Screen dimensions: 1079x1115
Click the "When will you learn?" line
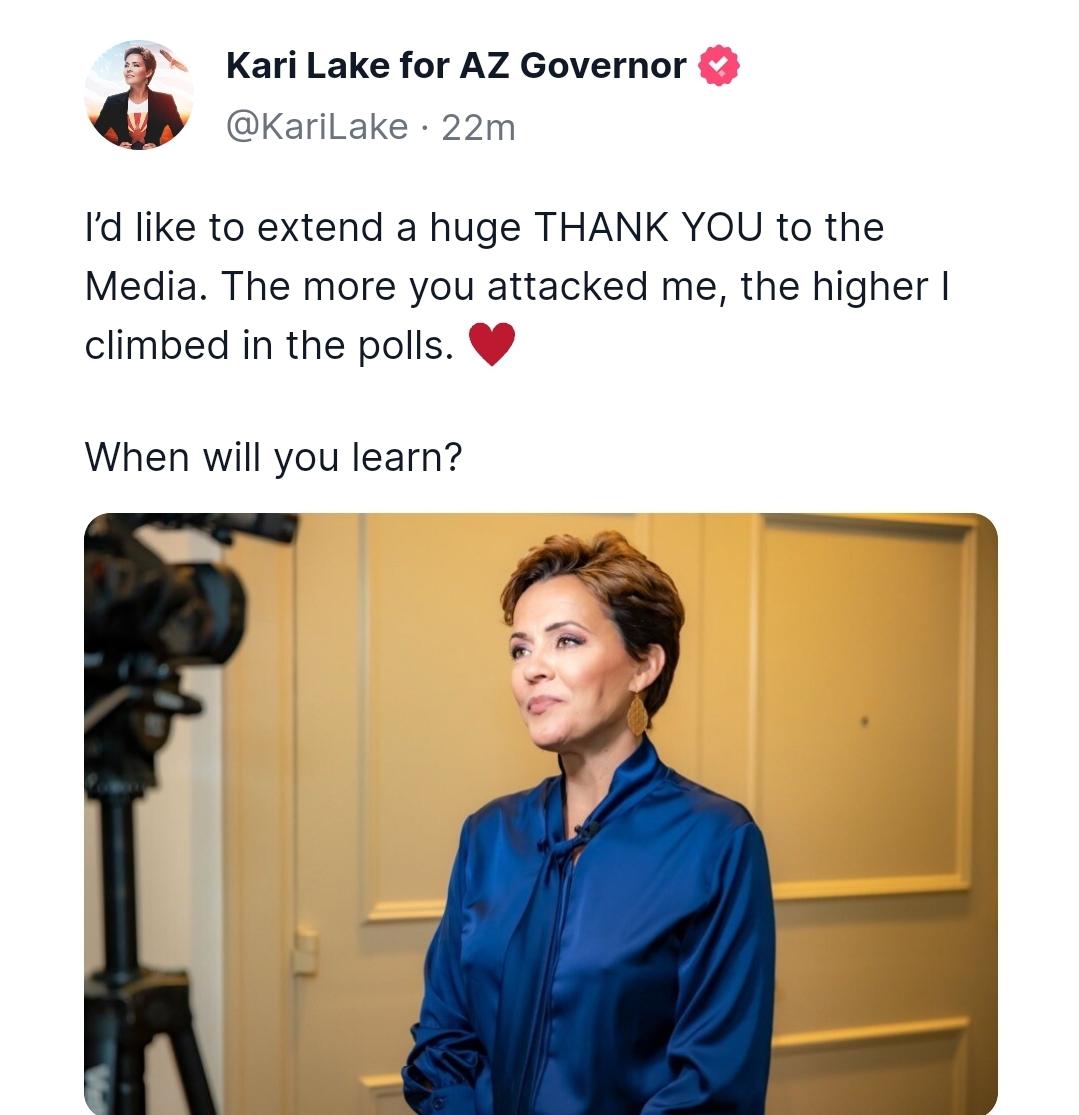tap(273, 457)
